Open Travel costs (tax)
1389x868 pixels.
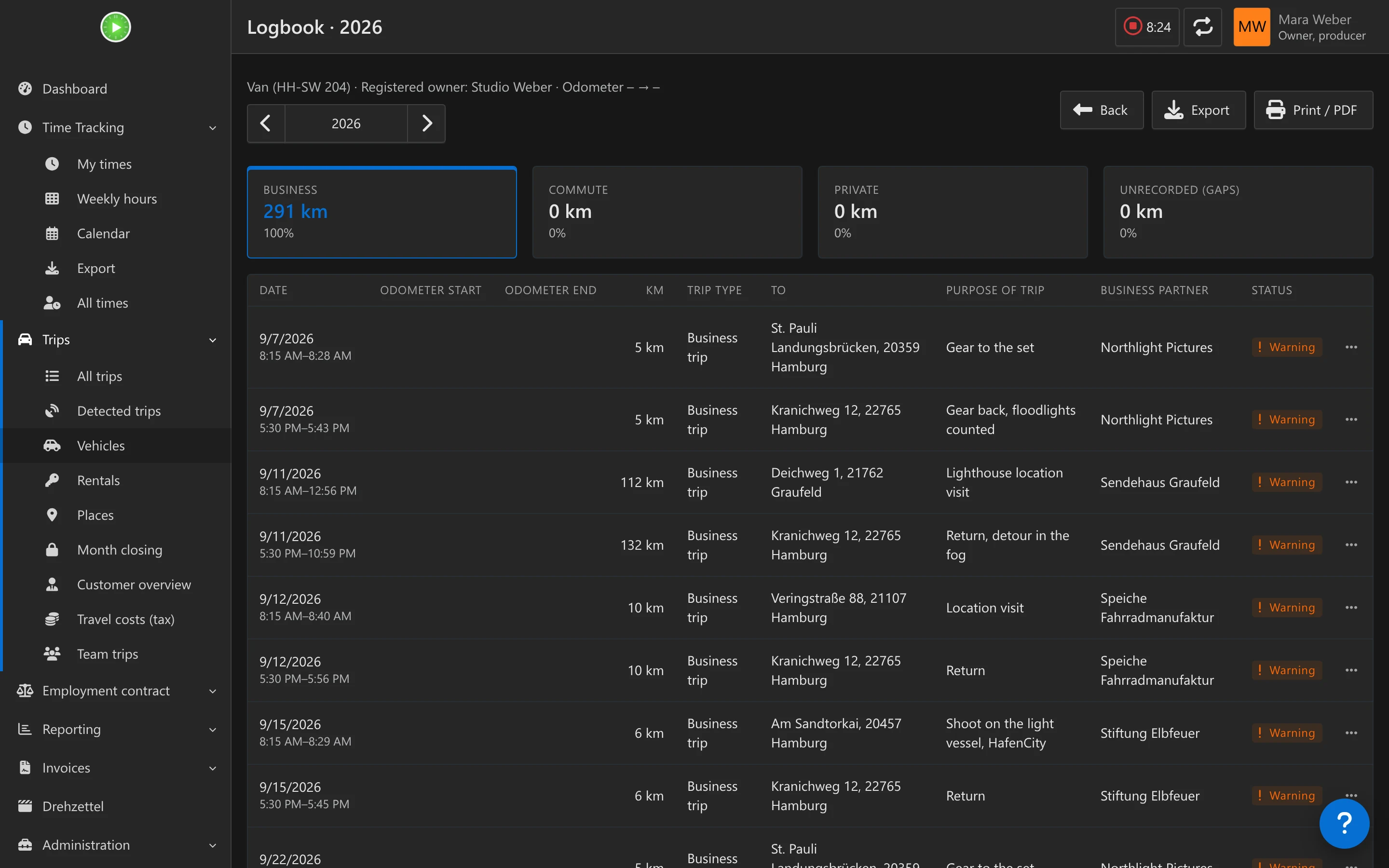tap(115, 620)
